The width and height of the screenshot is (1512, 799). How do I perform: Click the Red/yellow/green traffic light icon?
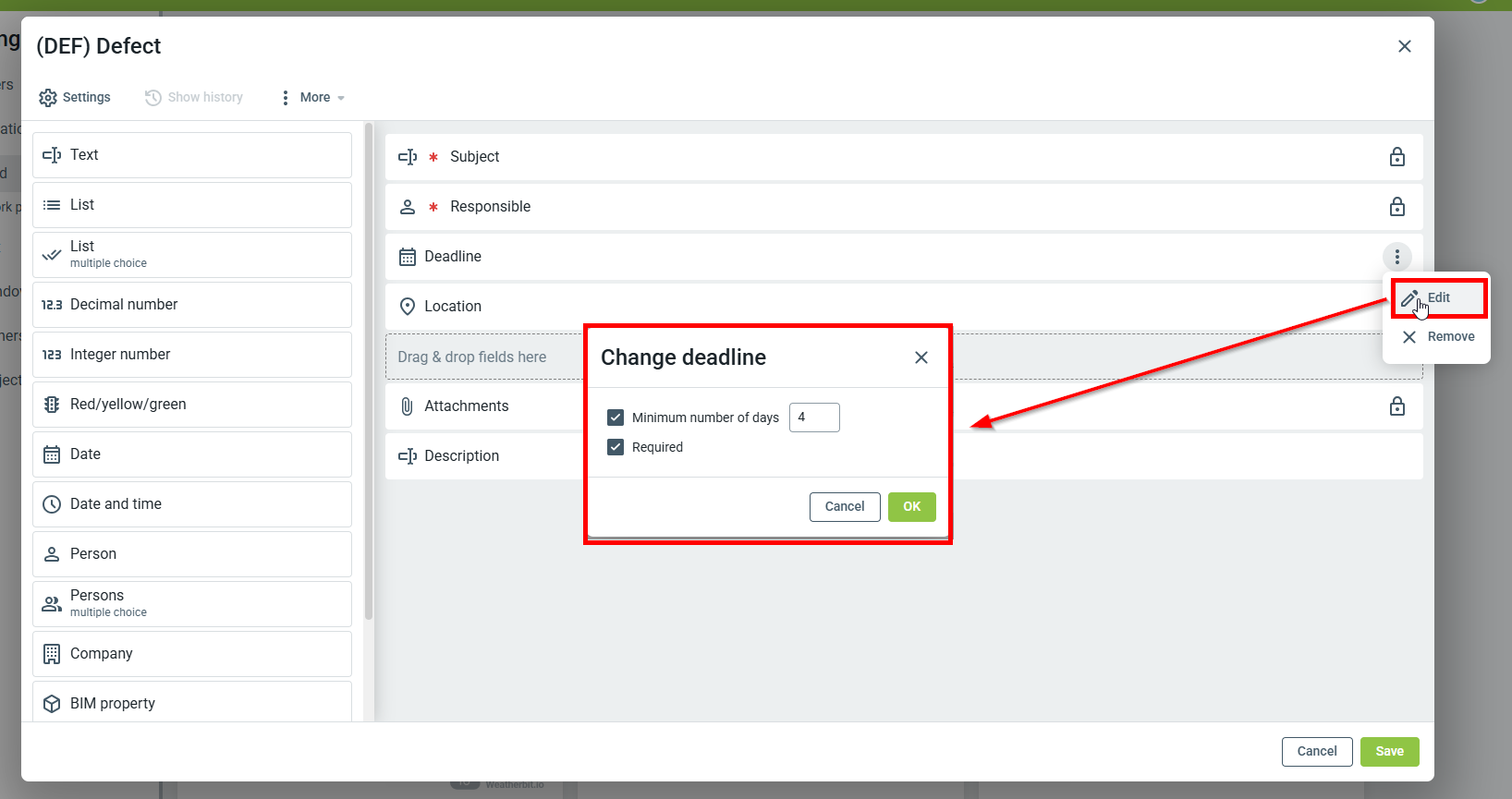pyautogui.click(x=52, y=405)
